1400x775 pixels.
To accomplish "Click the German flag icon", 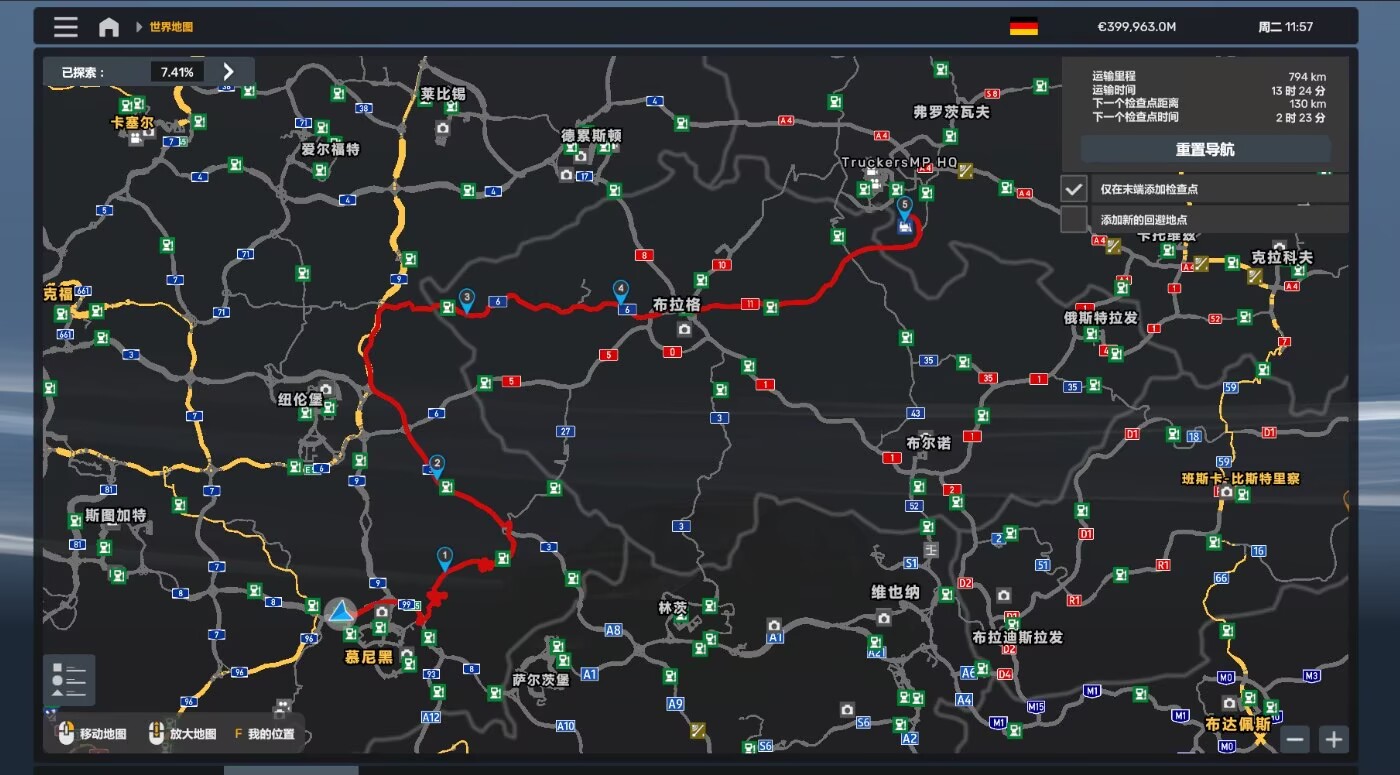I will pyautogui.click(x=1023, y=27).
